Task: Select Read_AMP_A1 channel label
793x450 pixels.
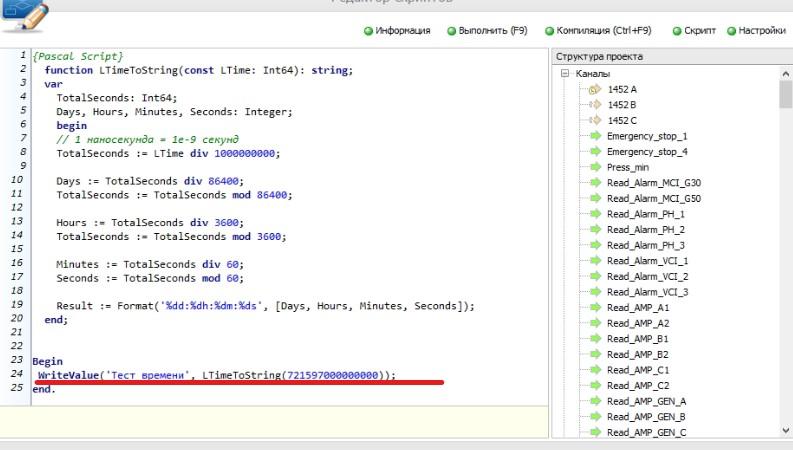Action: (638, 308)
